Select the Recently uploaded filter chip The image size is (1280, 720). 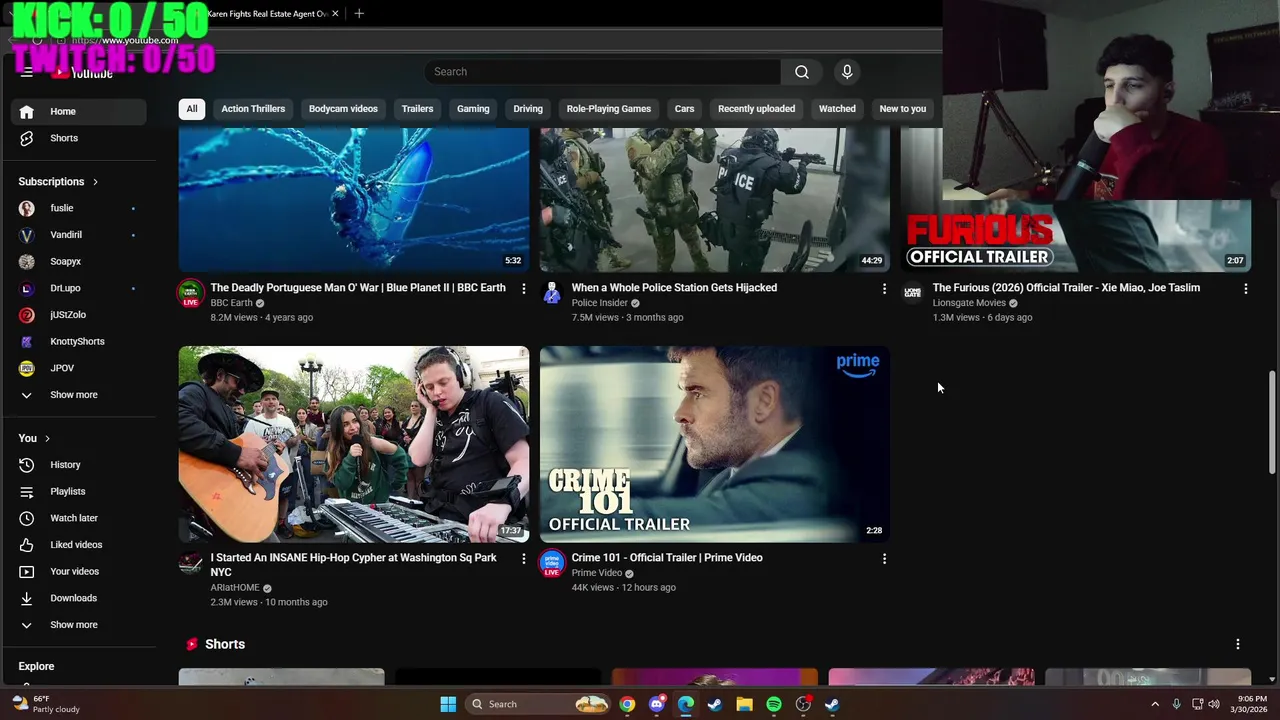(x=756, y=109)
